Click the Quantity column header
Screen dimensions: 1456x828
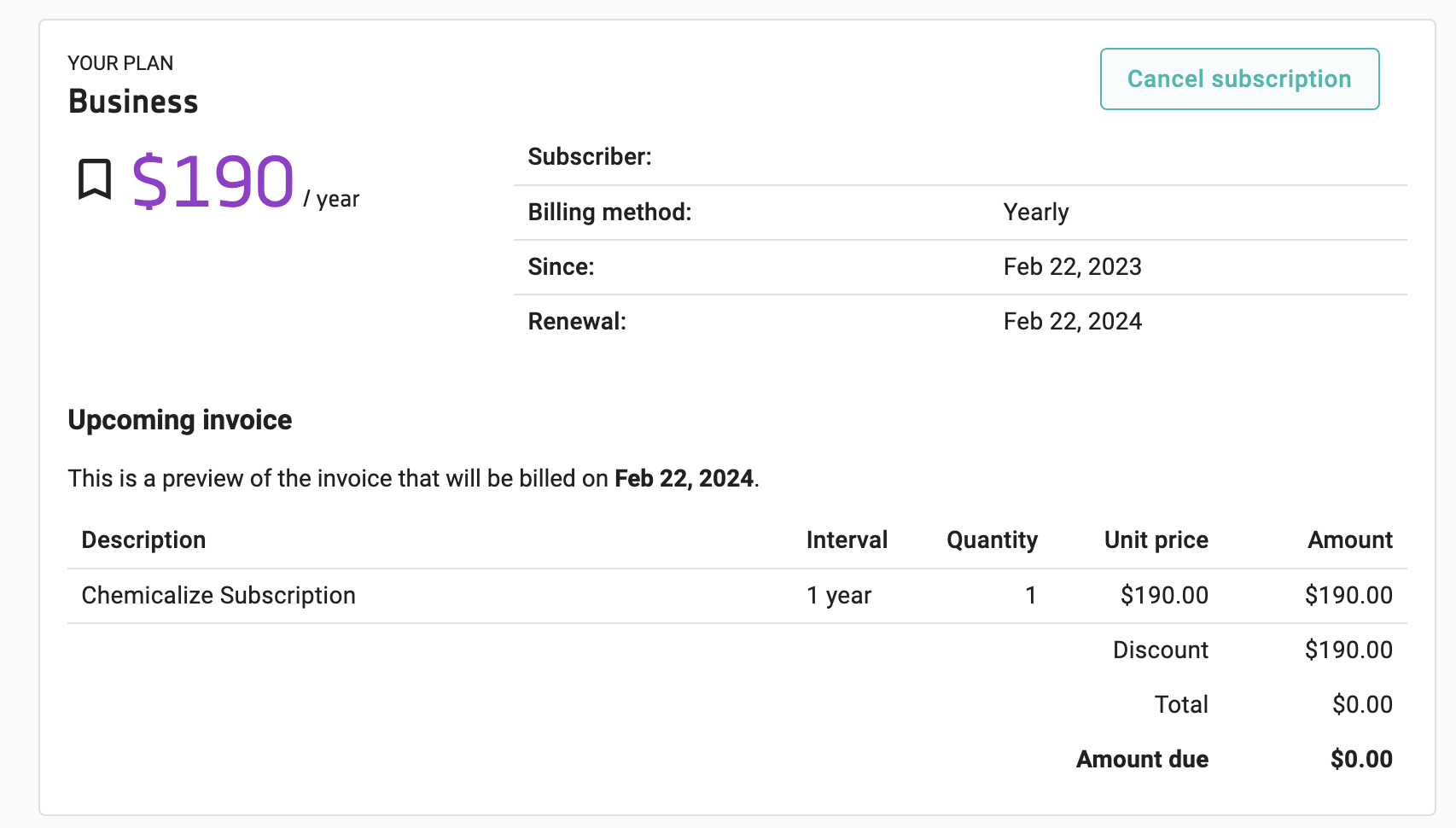click(991, 539)
